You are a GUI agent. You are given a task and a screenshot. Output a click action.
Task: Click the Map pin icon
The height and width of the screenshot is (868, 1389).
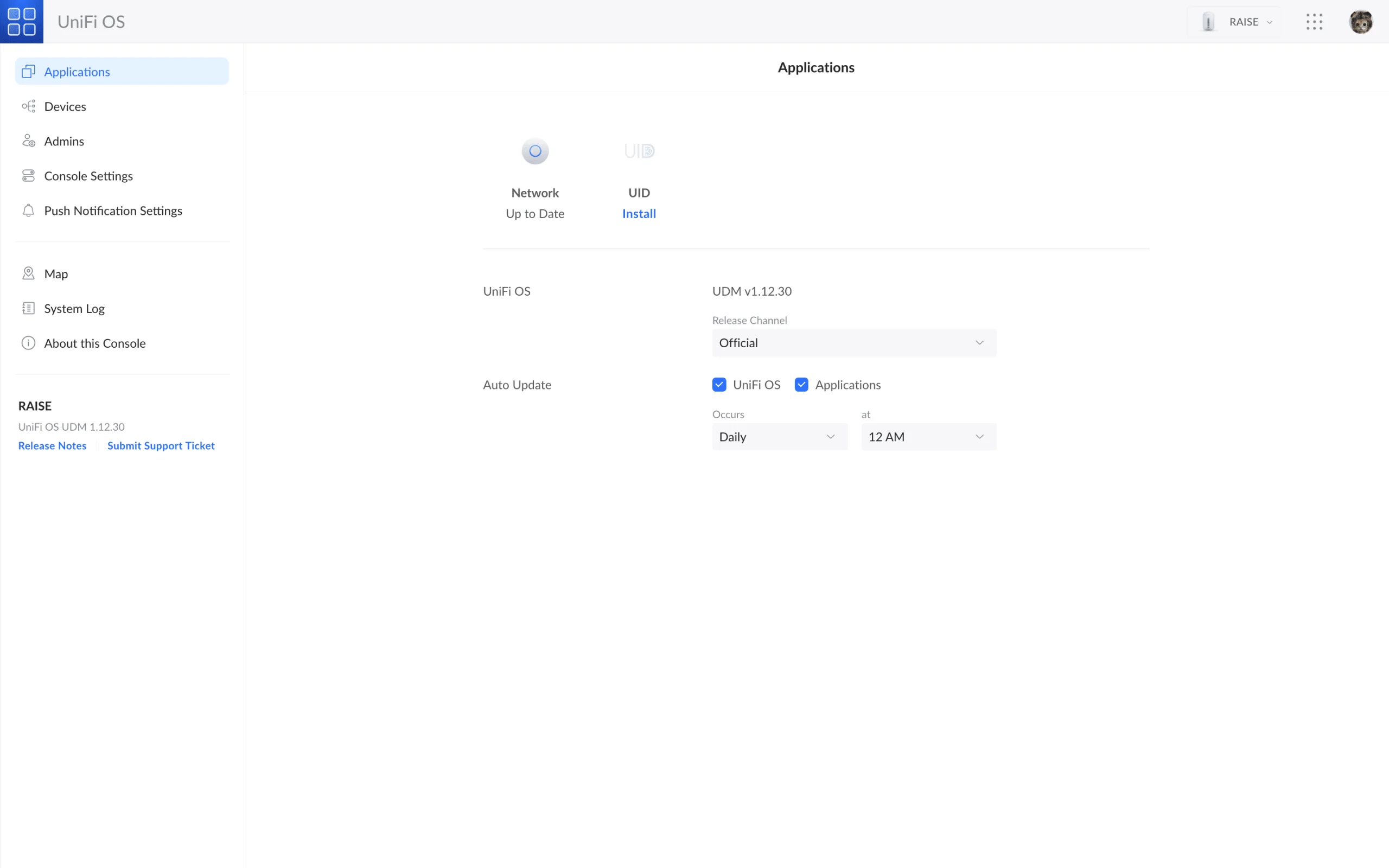(x=28, y=273)
